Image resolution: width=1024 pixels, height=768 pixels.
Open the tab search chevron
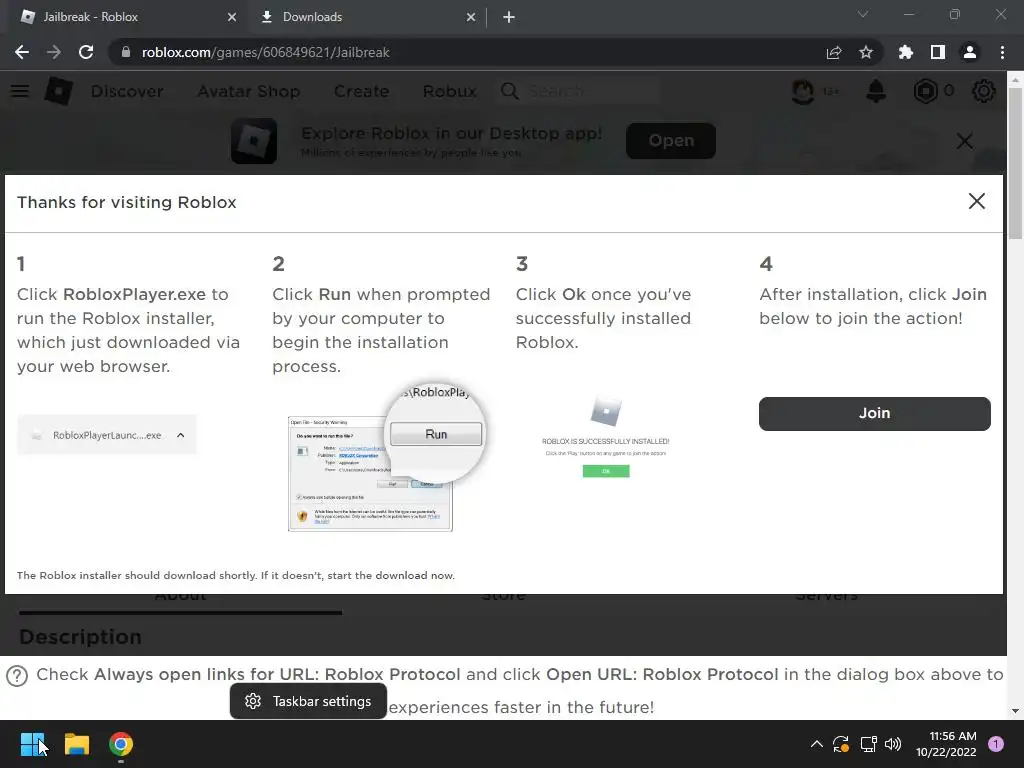(x=863, y=14)
